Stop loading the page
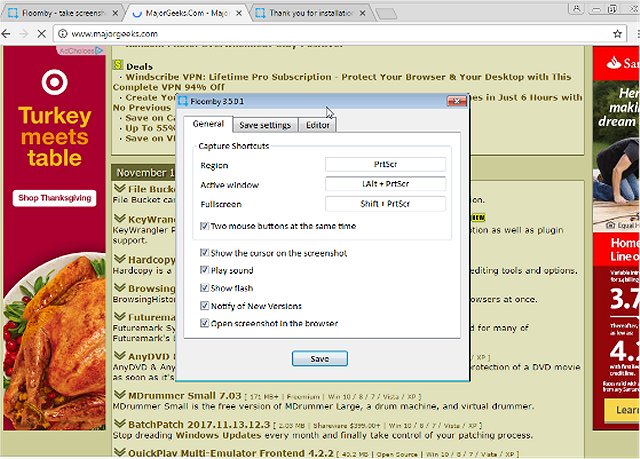 pyautogui.click(x=42, y=33)
